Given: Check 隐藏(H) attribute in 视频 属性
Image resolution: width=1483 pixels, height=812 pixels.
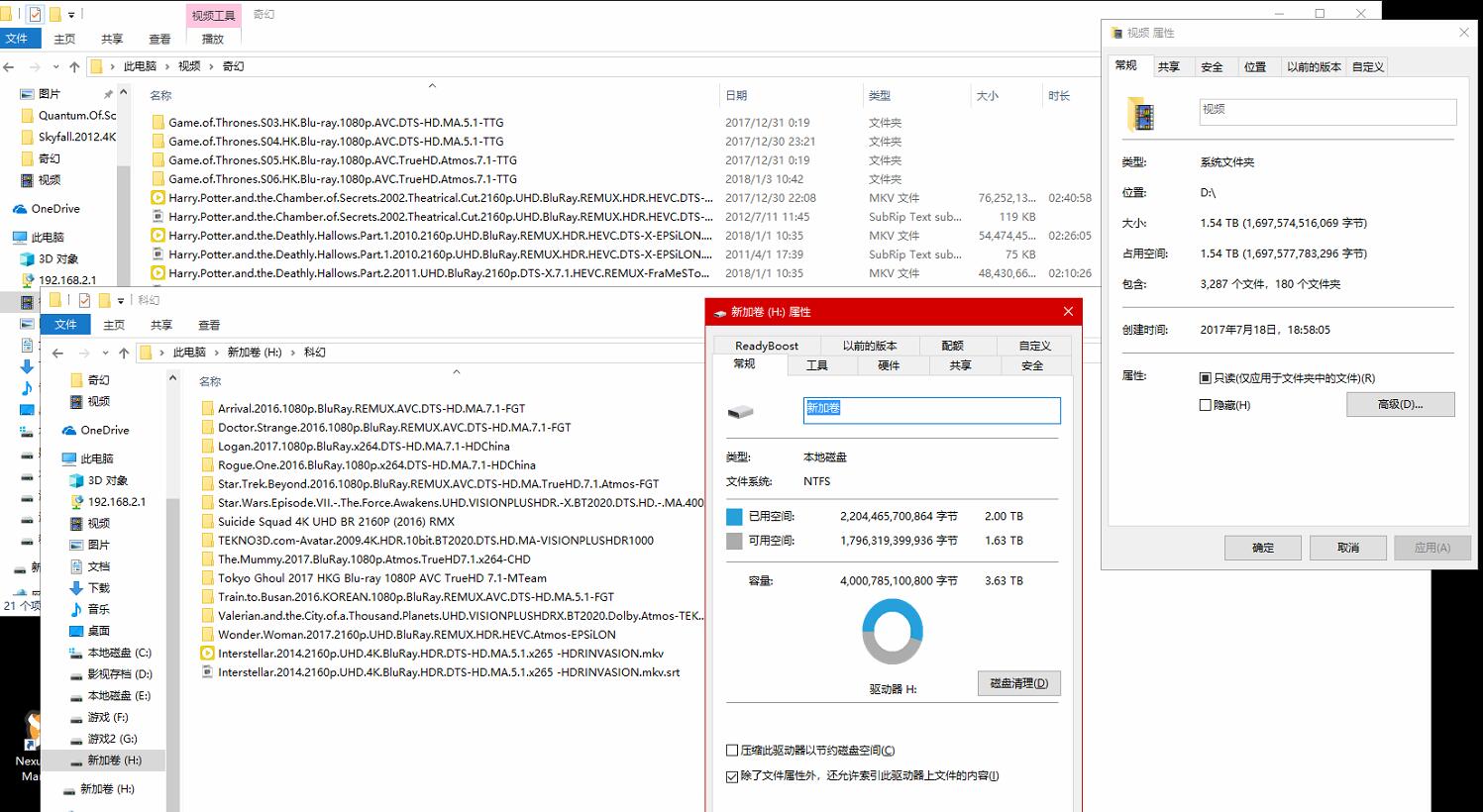Looking at the screenshot, I should [x=1205, y=405].
